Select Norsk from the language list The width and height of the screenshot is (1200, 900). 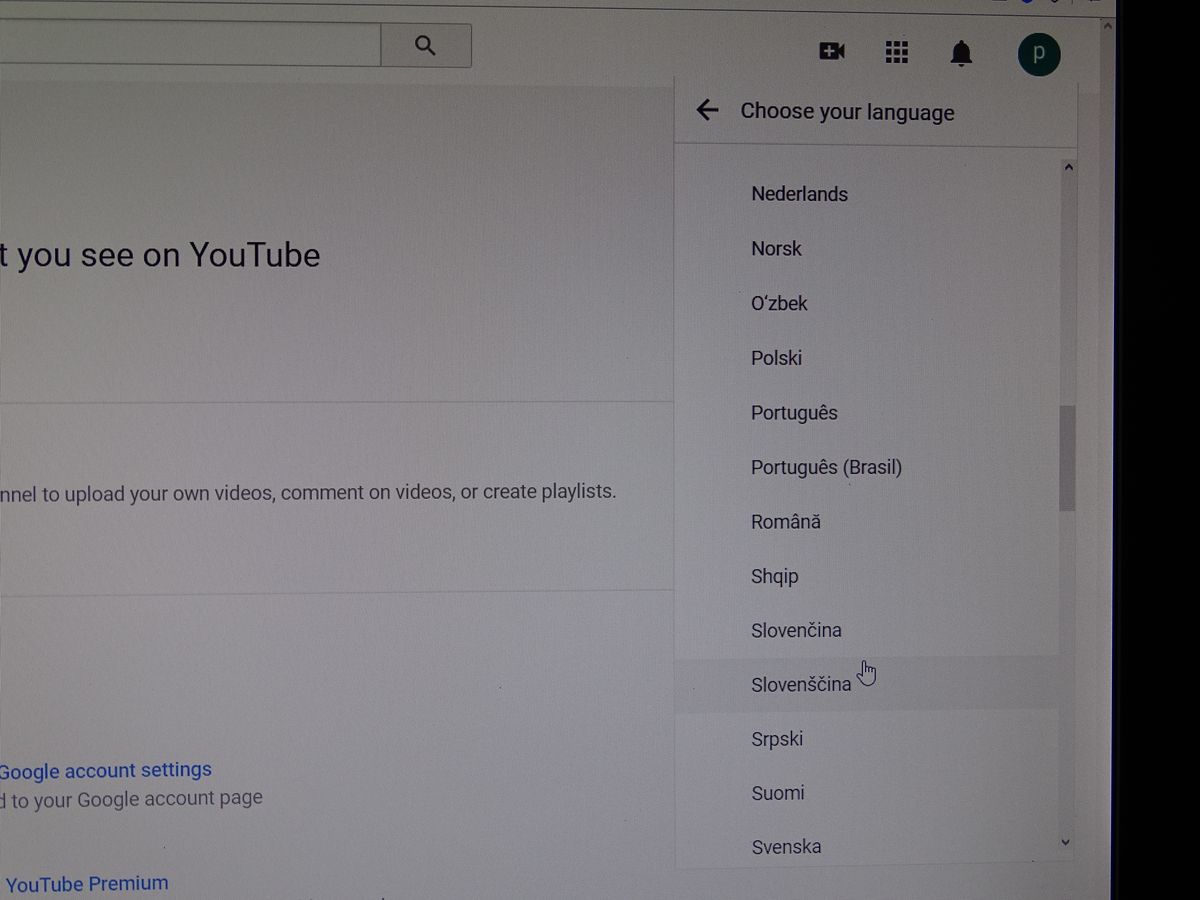(x=776, y=249)
